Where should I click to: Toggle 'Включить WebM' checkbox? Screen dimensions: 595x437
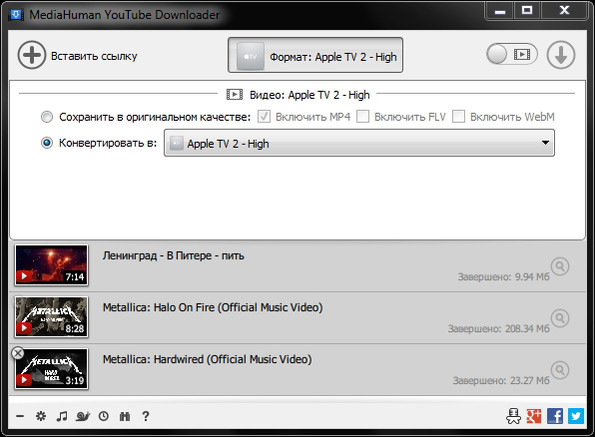click(458, 116)
